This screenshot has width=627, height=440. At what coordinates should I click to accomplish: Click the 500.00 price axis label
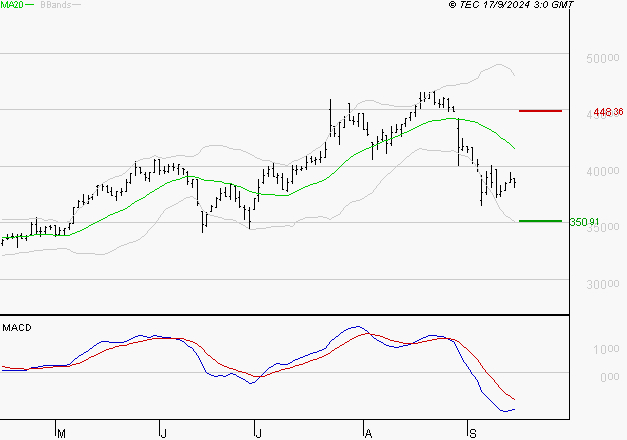point(603,58)
